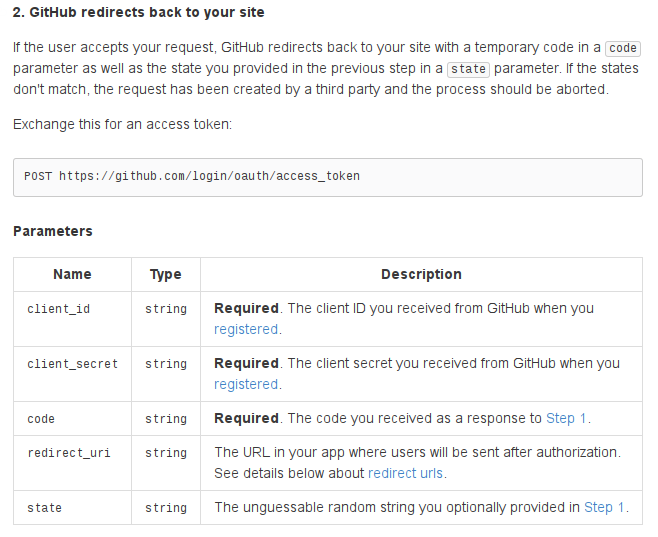Select the "redirect_uri" parameter name cell
Screen dimensions: 658x537
click(69, 453)
